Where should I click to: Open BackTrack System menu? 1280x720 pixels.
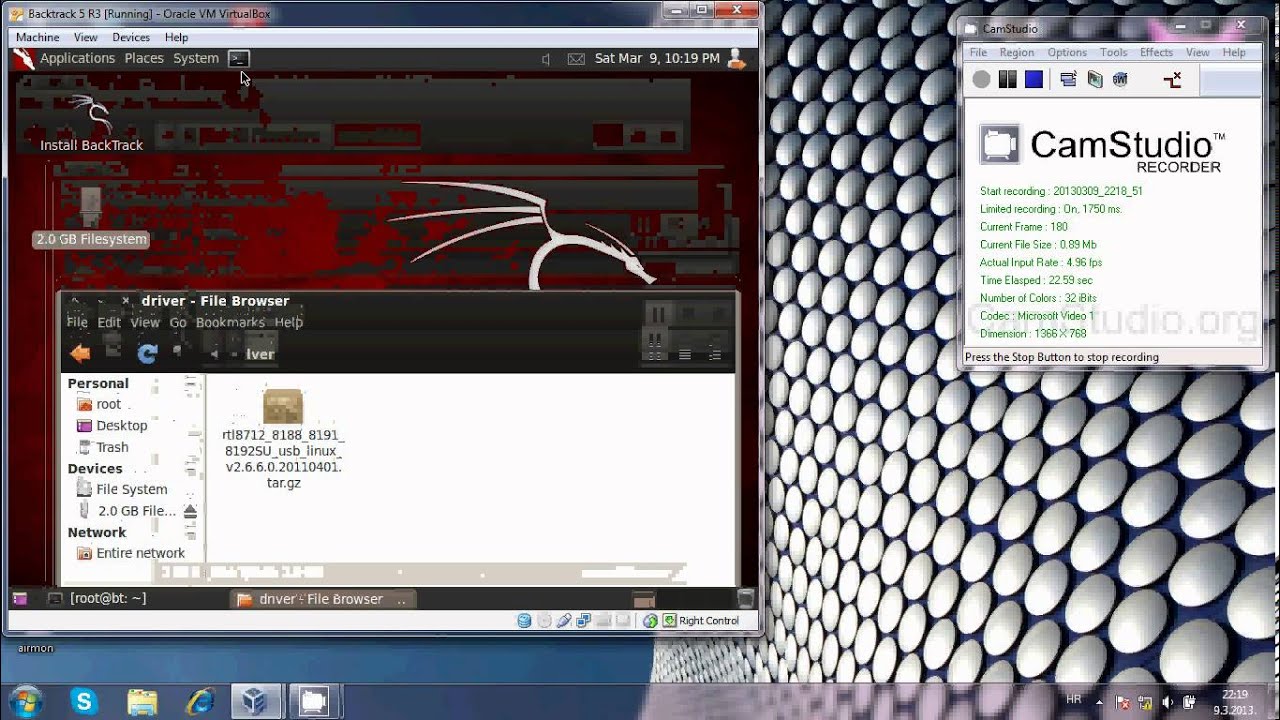pyautogui.click(x=196, y=58)
